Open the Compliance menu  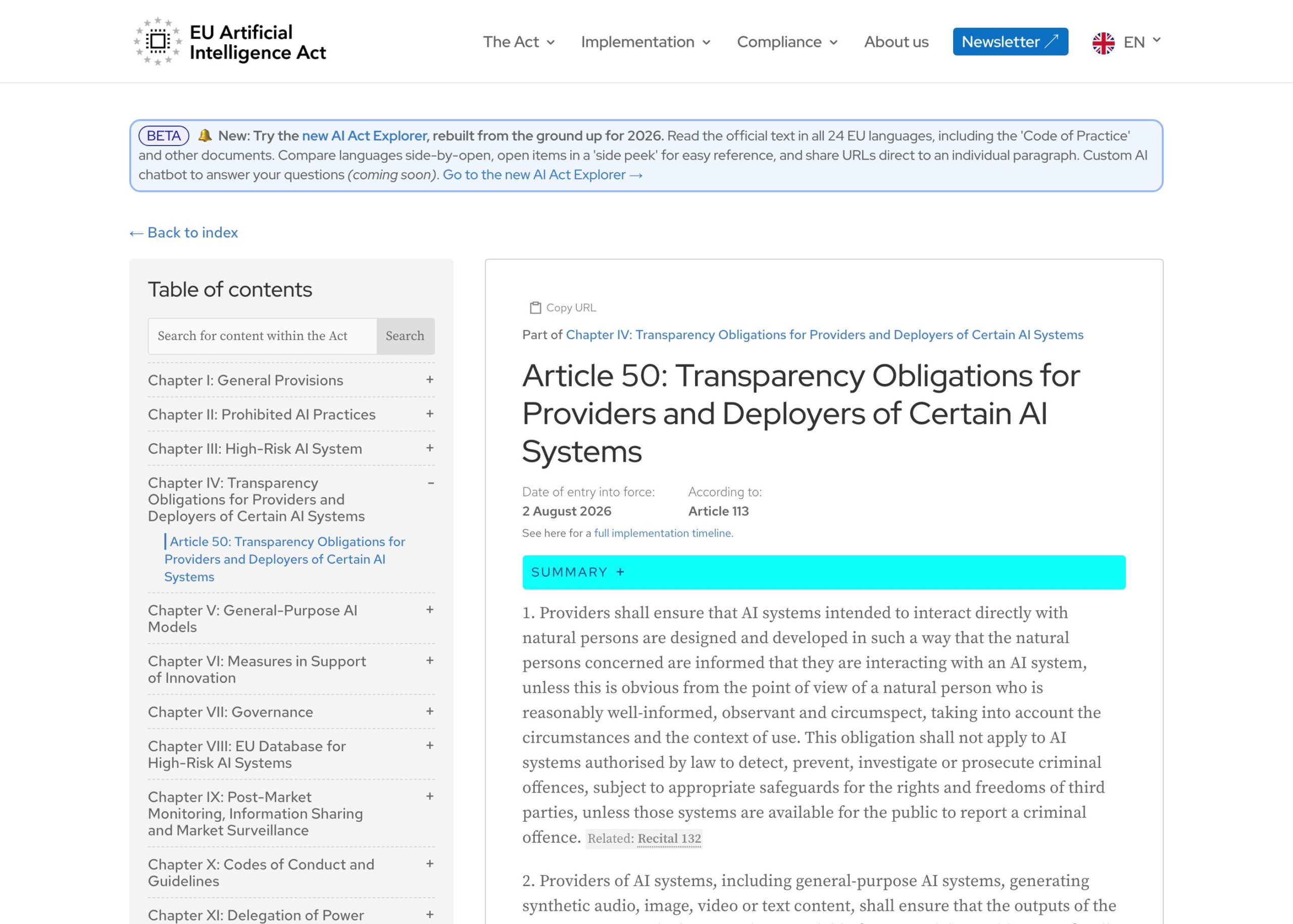coord(787,42)
